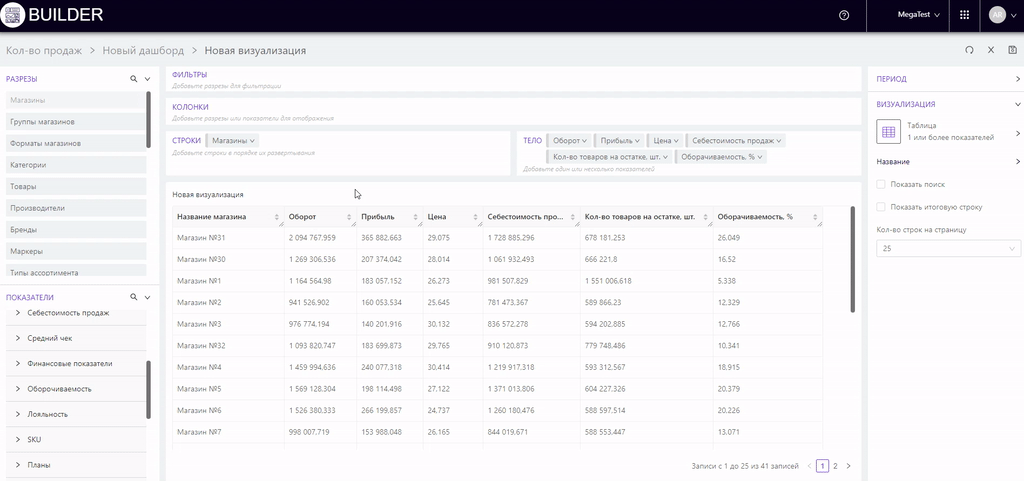This screenshot has width=1024, height=482.
Task: Select the Таблица visualization type icon
Action: pos(888,131)
